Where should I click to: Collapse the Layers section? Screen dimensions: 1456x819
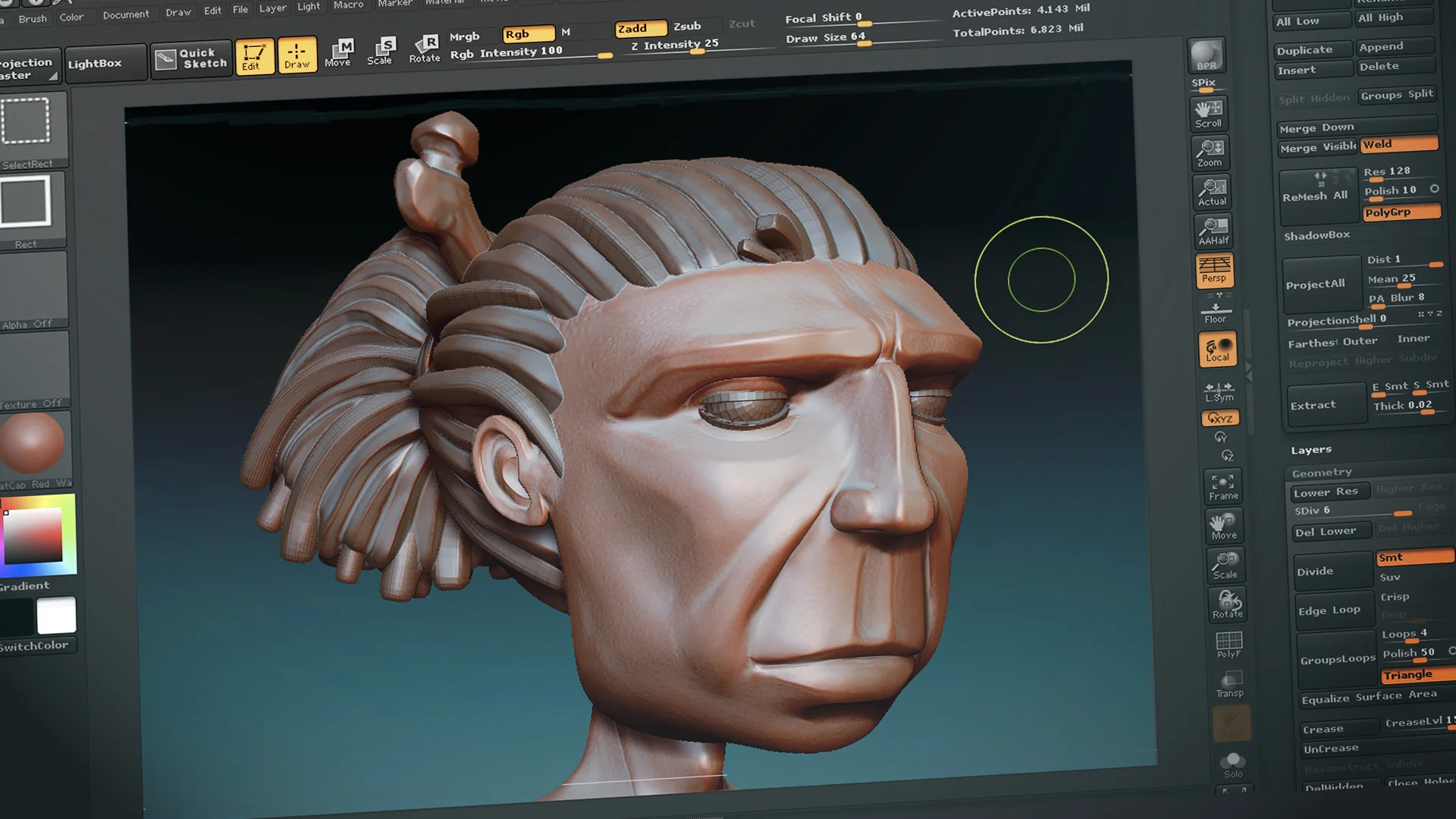click(1310, 449)
